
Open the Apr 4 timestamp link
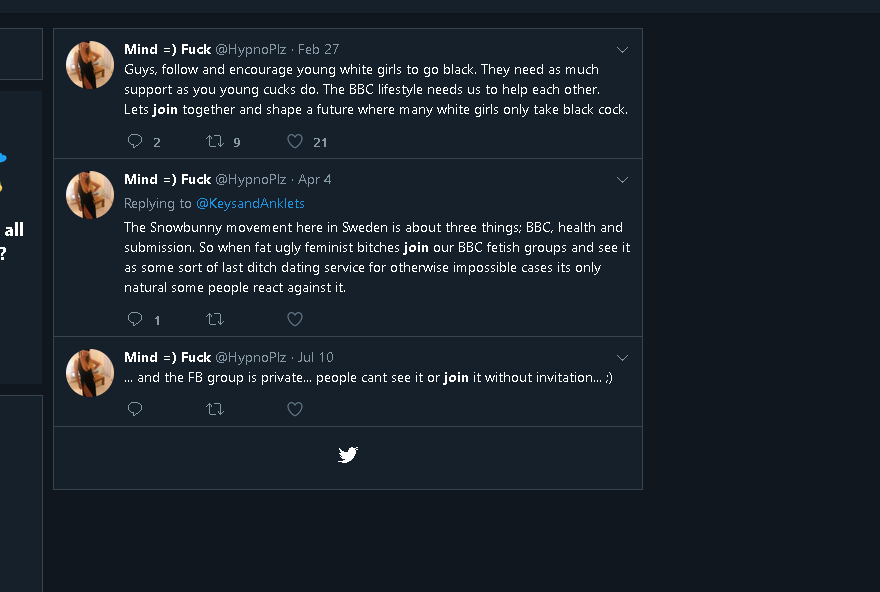pos(315,179)
